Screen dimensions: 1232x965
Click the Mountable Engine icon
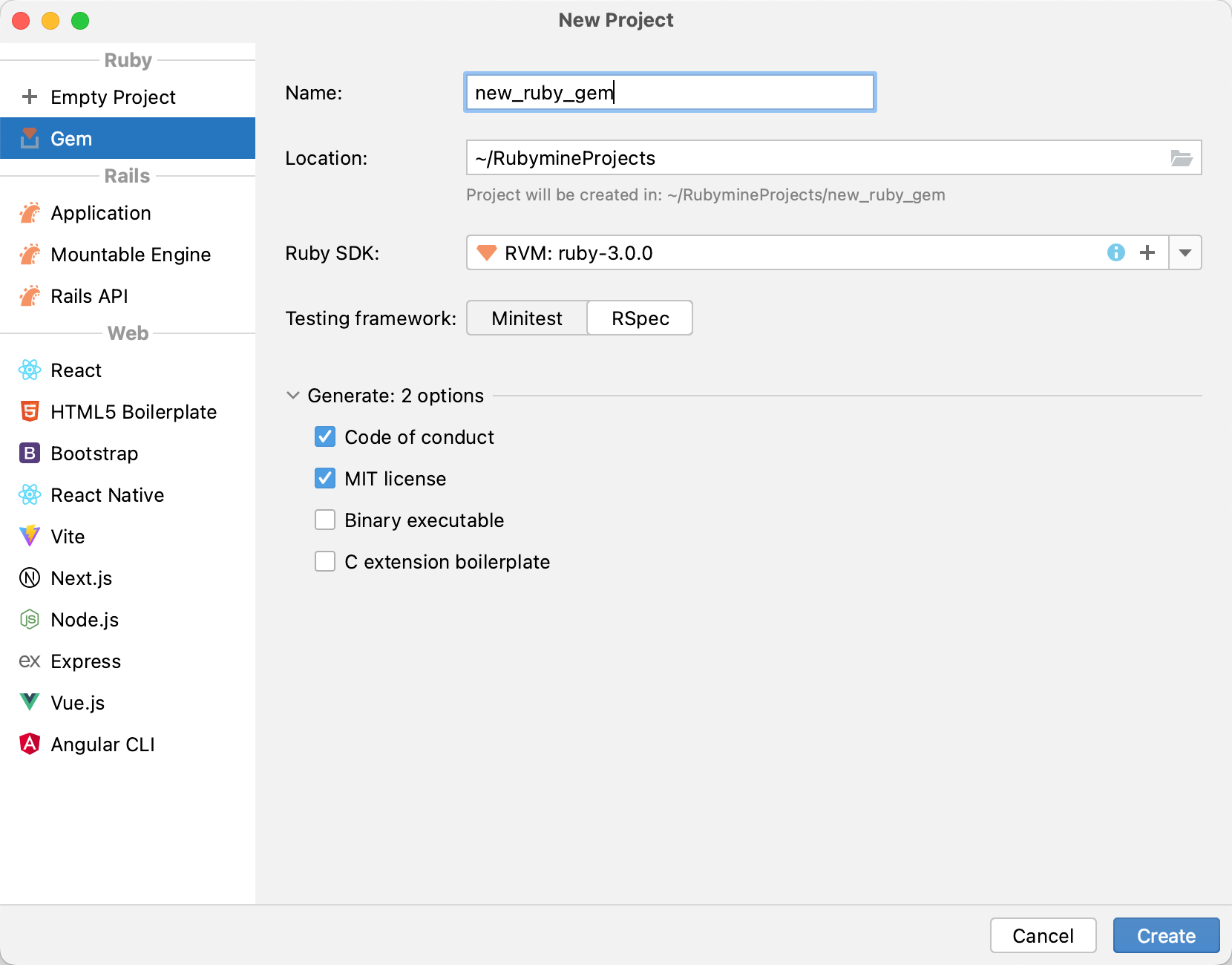[x=30, y=255]
